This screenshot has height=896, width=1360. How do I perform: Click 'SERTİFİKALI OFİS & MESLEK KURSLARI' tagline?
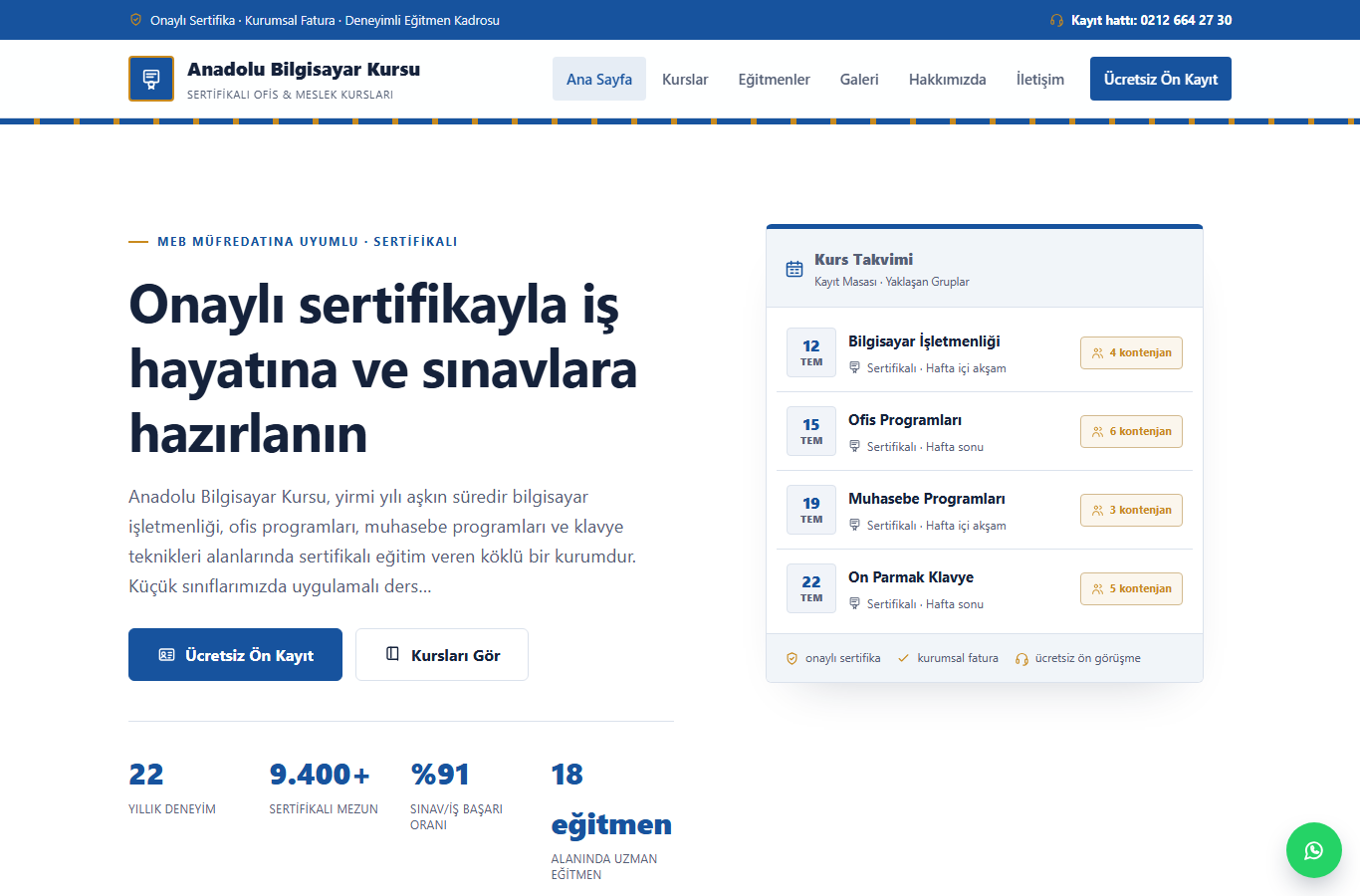click(x=290, y=95)
